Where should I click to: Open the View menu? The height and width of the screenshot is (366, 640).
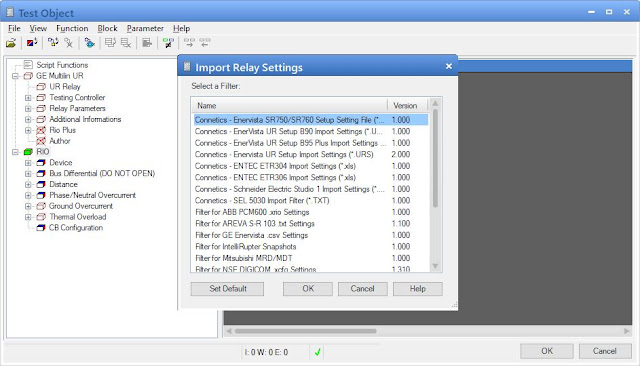point(38,29)
